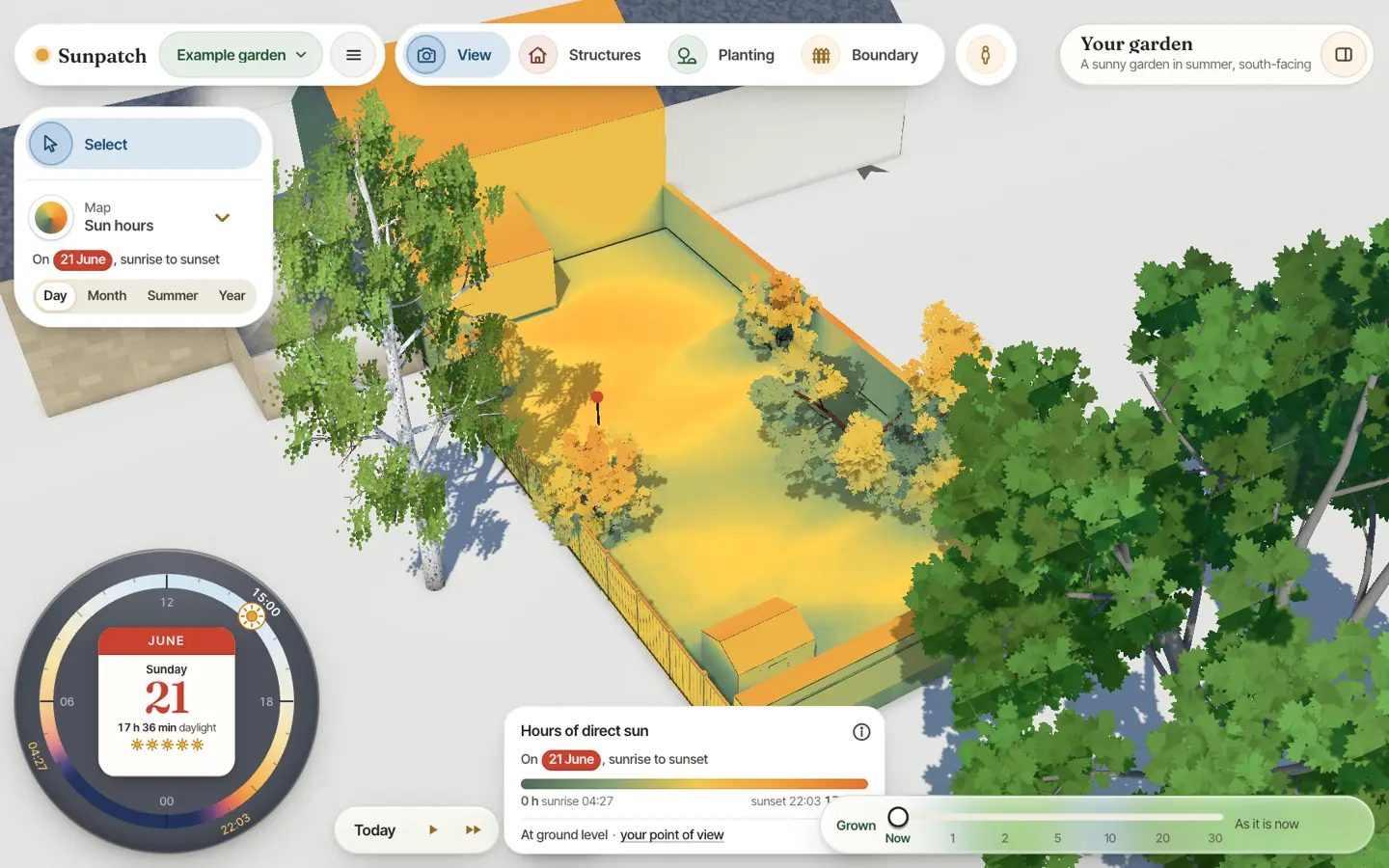Image resolution: width=1389 pixels, height=868 pixels.
Task: Click the Grown slider handle at Now
Action: pyautogui.click(x=898, y=817)
